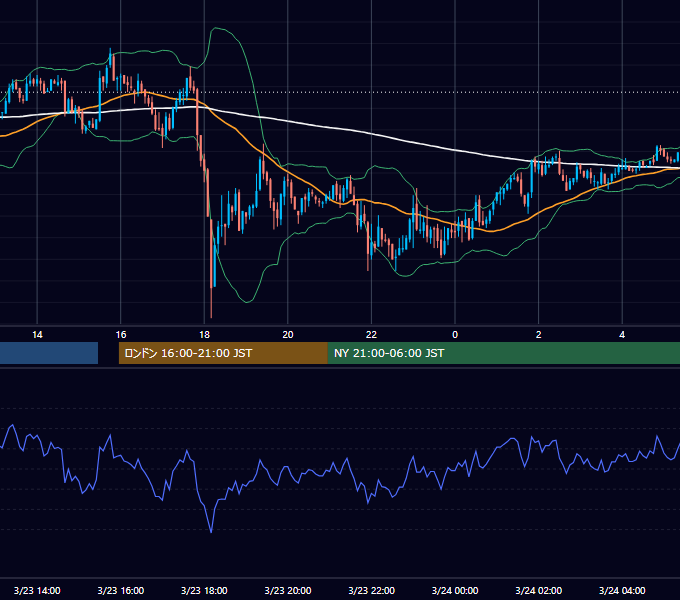
Task: Click the upper axis hour label 0
Action: [x=455, y=335]
